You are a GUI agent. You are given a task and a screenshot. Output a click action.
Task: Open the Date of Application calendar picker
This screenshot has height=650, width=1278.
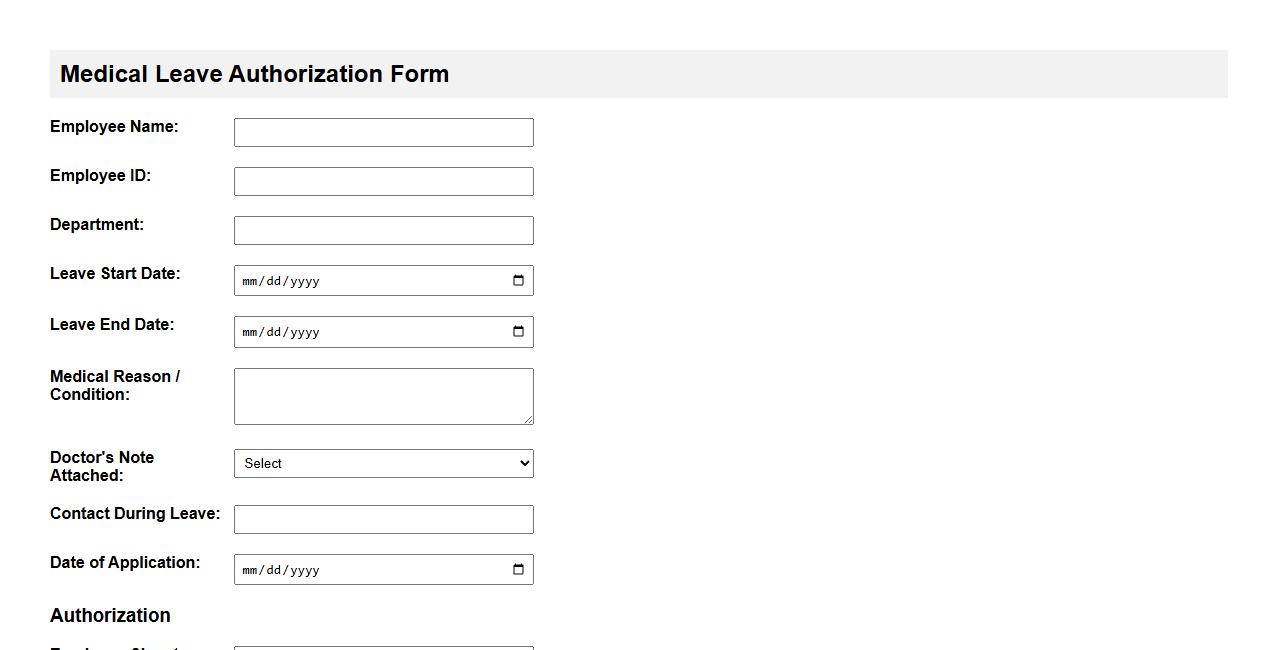click(x=518, y=569)
